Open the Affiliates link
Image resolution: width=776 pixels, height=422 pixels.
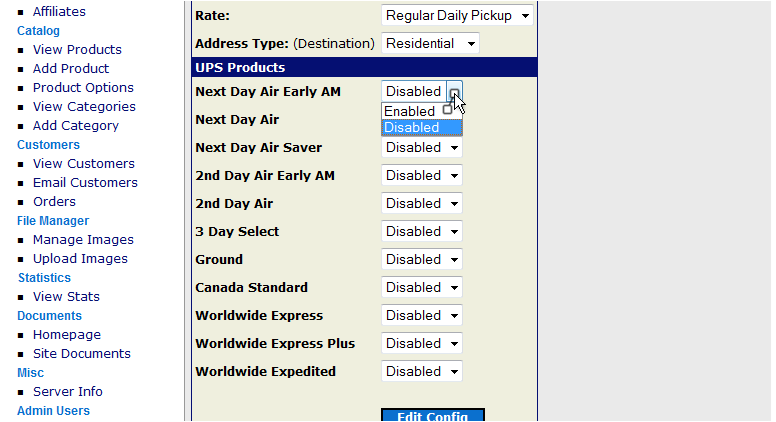(x=59, y=11)
